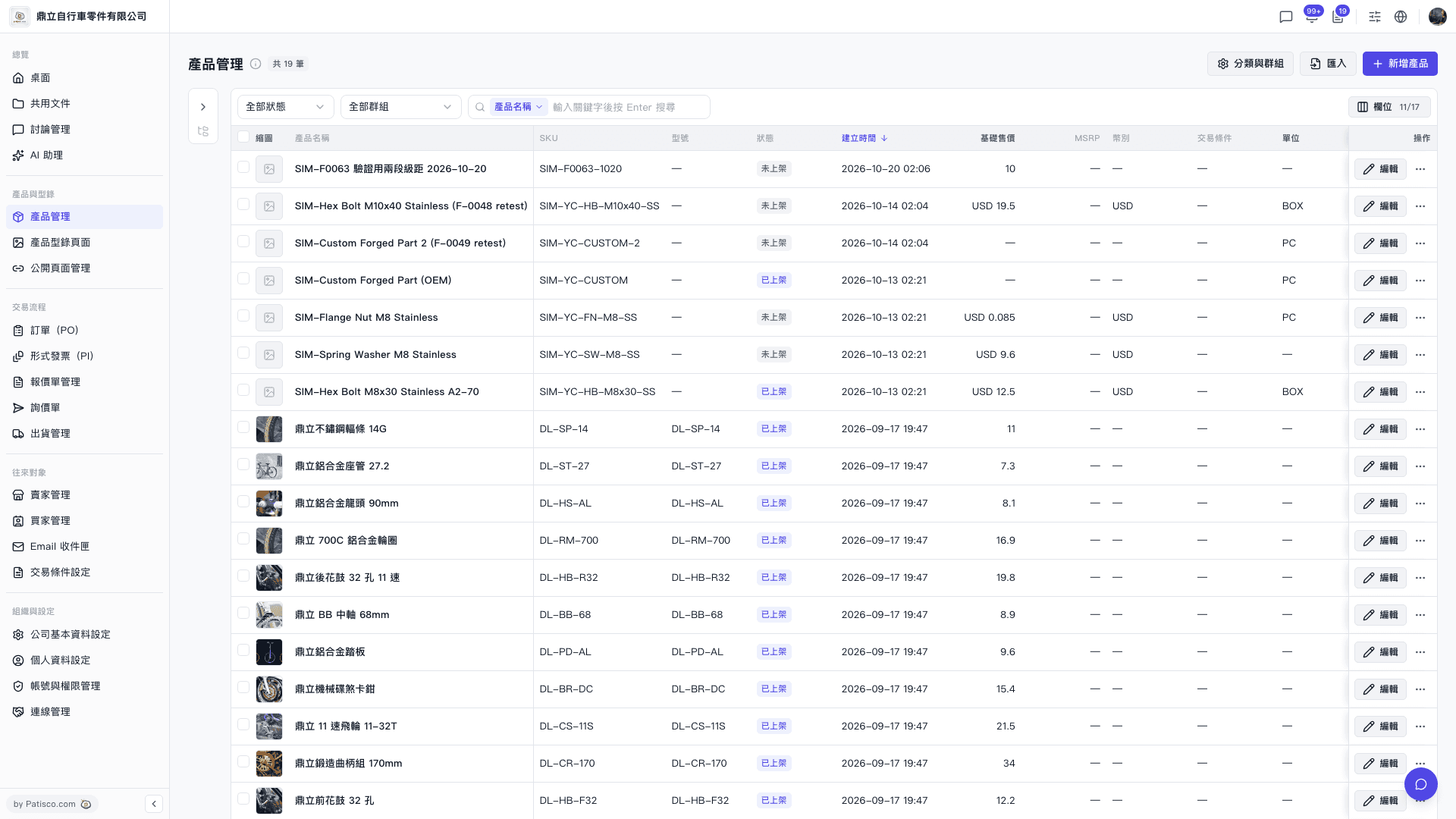Open 出貨管理 in sidebar

(84, 434)
